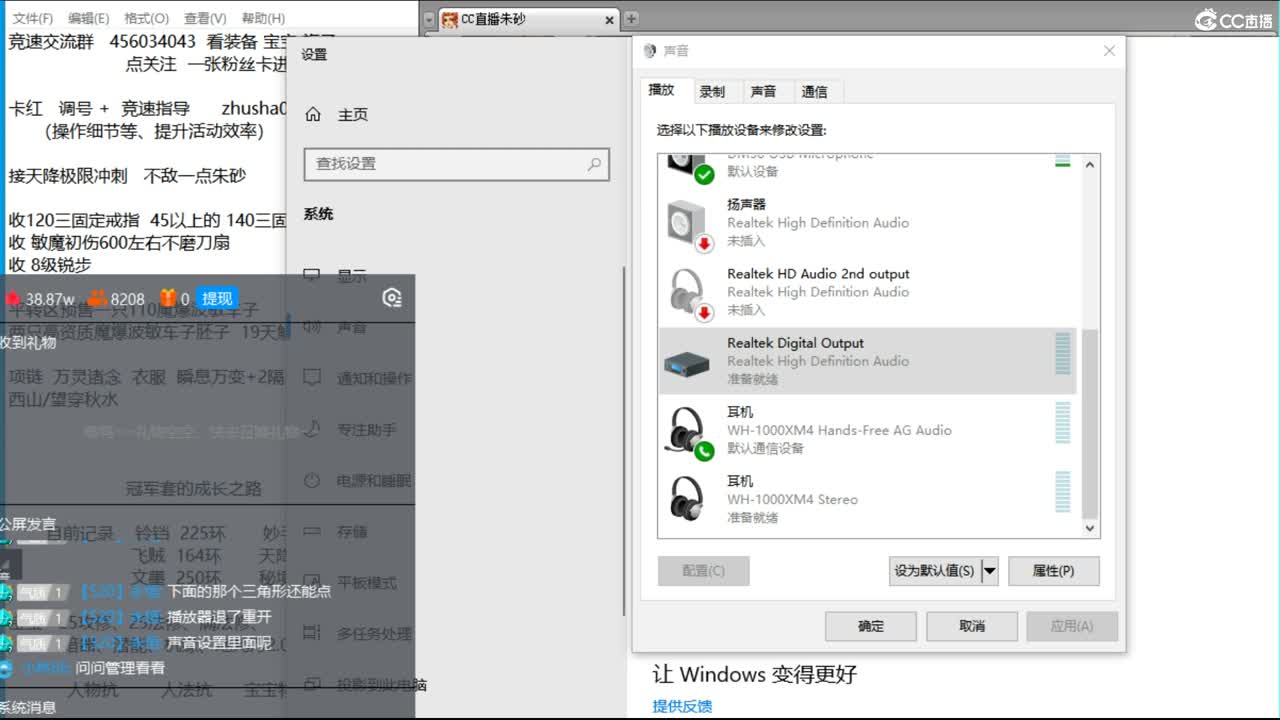The height and width of the screenshot is (720, 1280).
Task: Select the Realtek Digital Output device
Action: coord(868,361)
